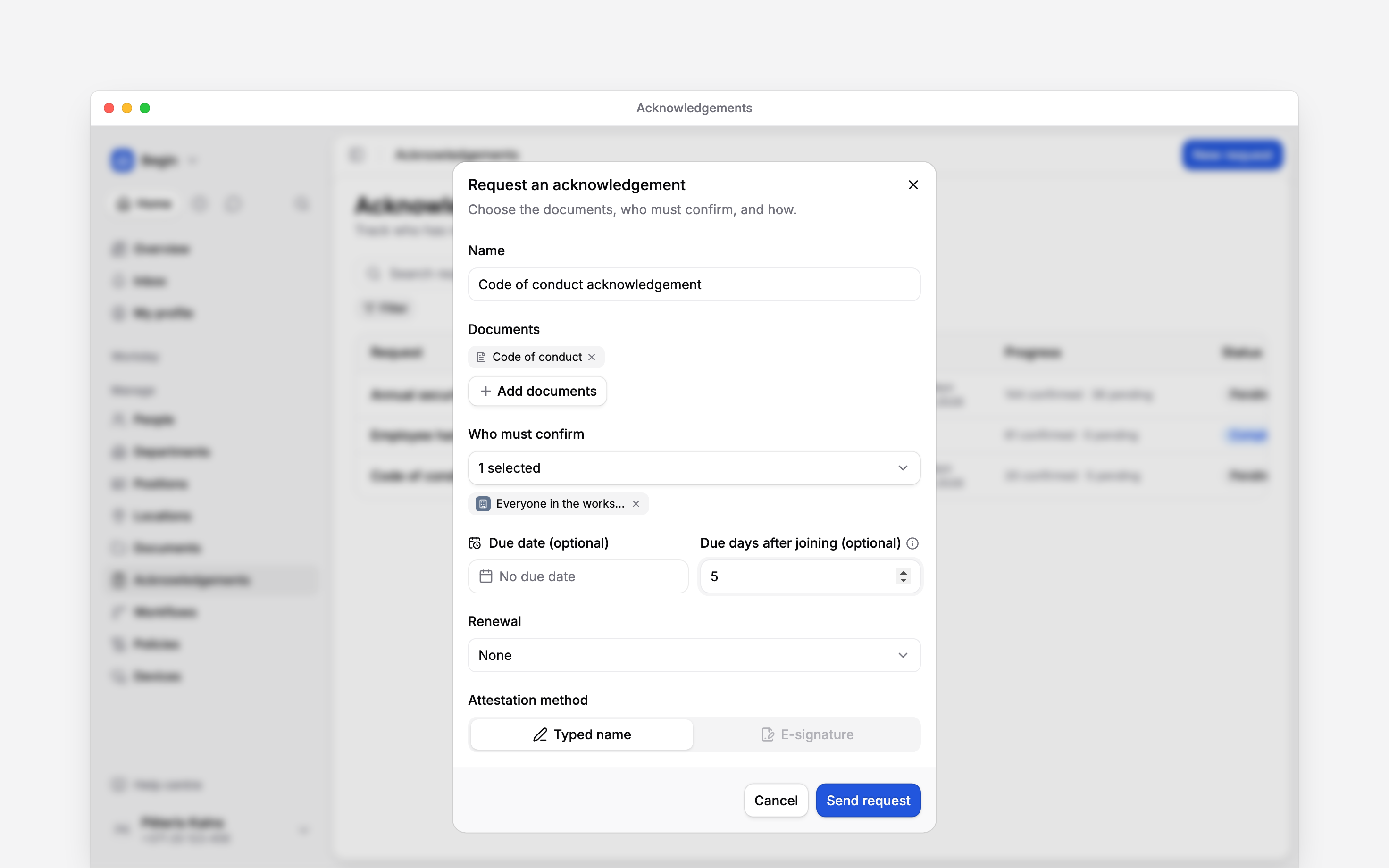
Task: Open the Who must confirm dropdown
Action: 694,468
